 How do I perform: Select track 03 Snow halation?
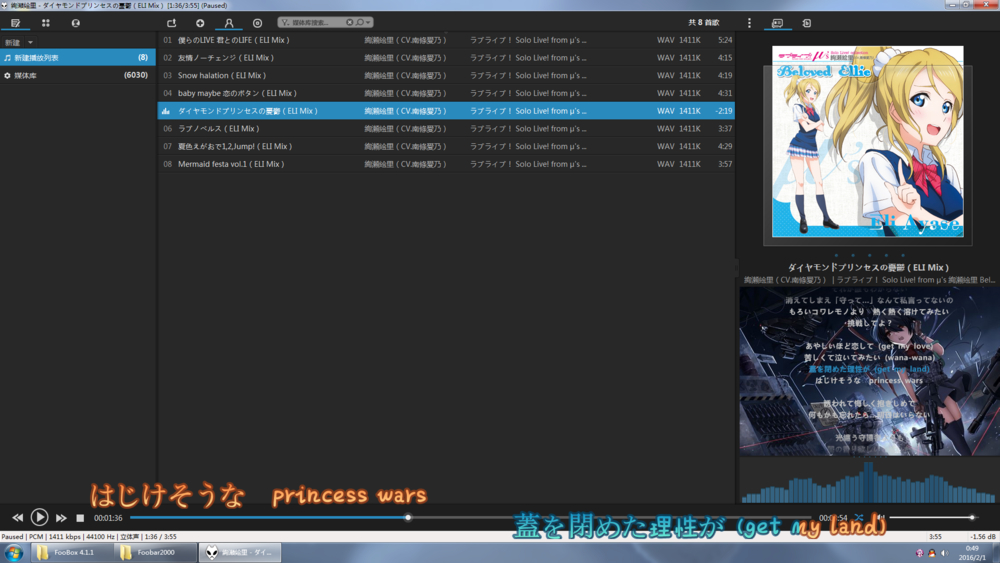tap(446, 75)
